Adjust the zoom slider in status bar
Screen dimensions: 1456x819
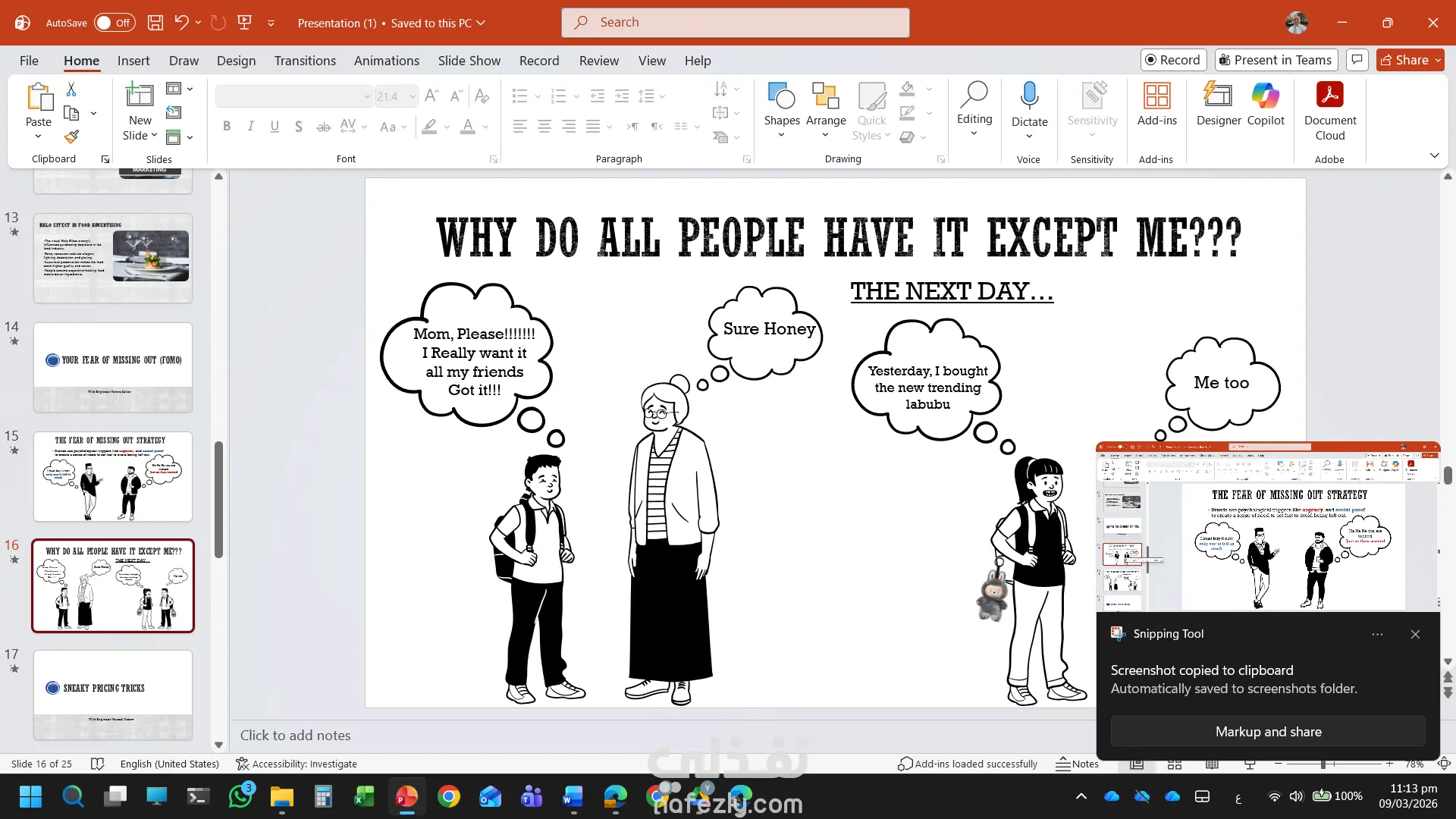[1323, 764]
